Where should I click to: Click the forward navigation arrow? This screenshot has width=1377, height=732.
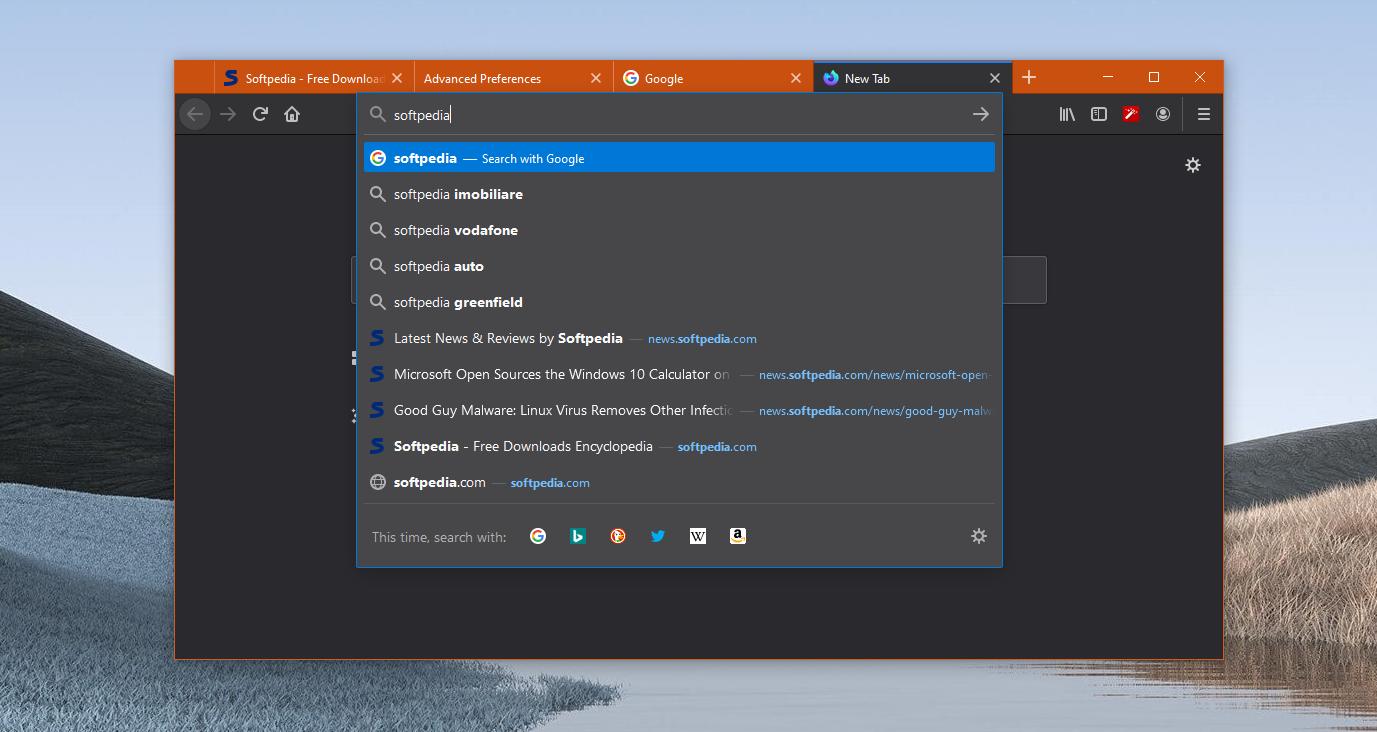pyautogui.click(x=228, y=114)
